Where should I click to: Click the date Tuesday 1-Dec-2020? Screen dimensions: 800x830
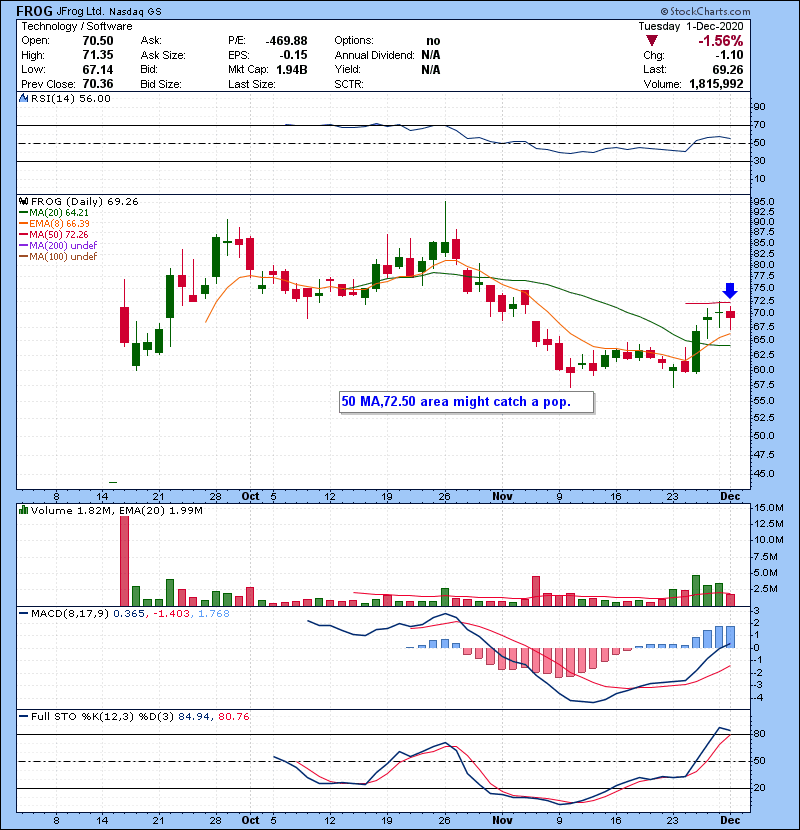pyautogui.click(x=691, y=26)
